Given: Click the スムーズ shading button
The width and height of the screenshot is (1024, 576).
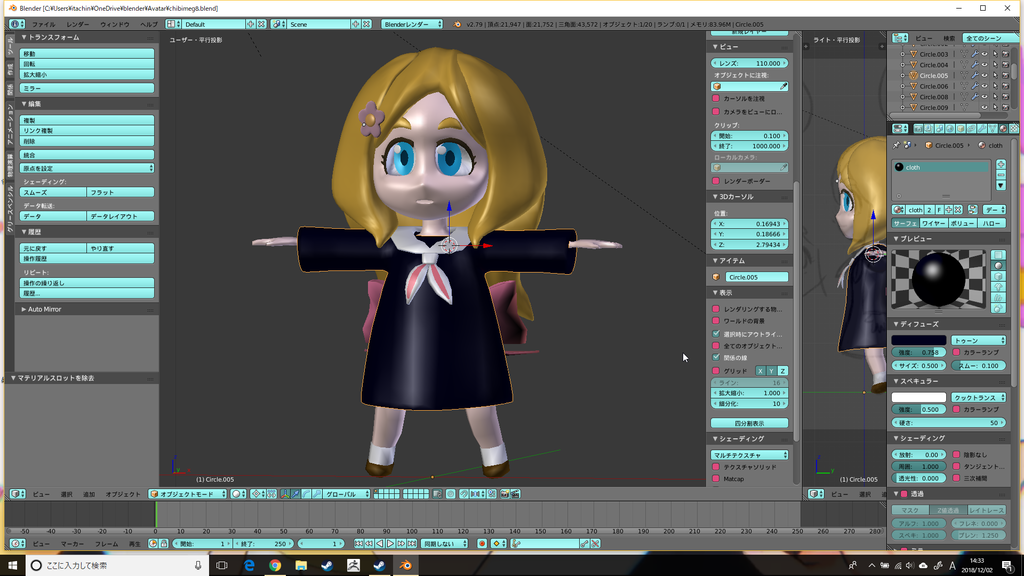Looking at the screenshot, I should [x=53, y=192].
